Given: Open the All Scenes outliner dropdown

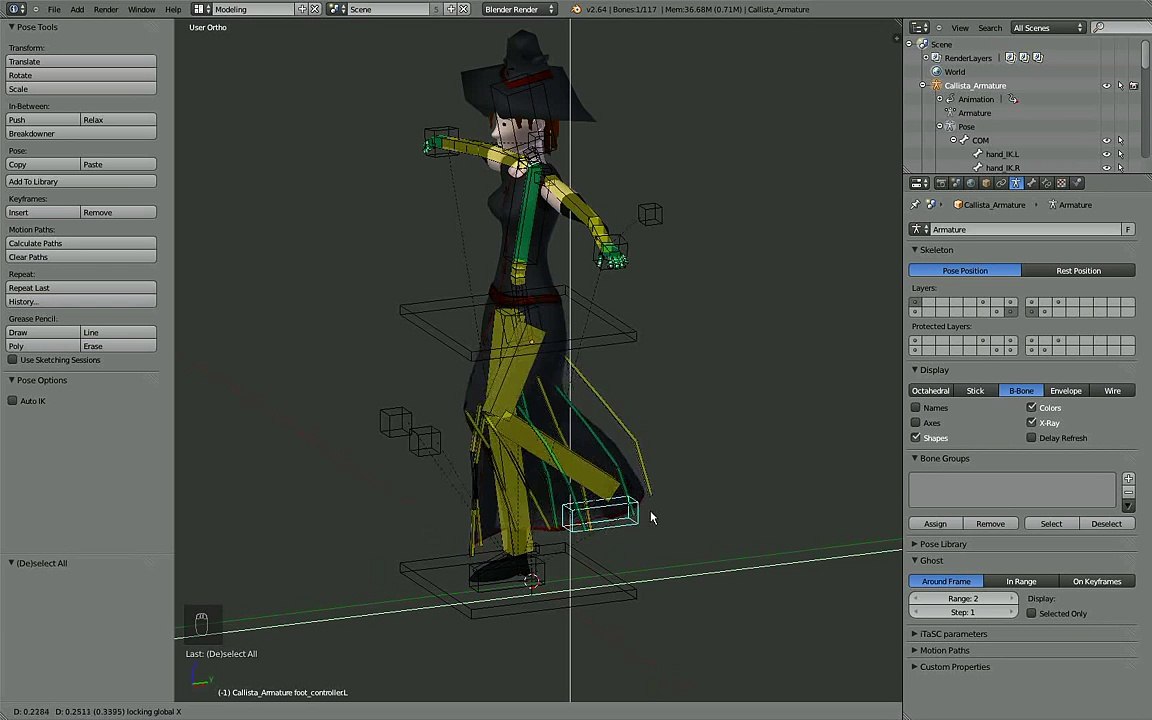Looking at the screenshot, I should [x=1047, y=28].
